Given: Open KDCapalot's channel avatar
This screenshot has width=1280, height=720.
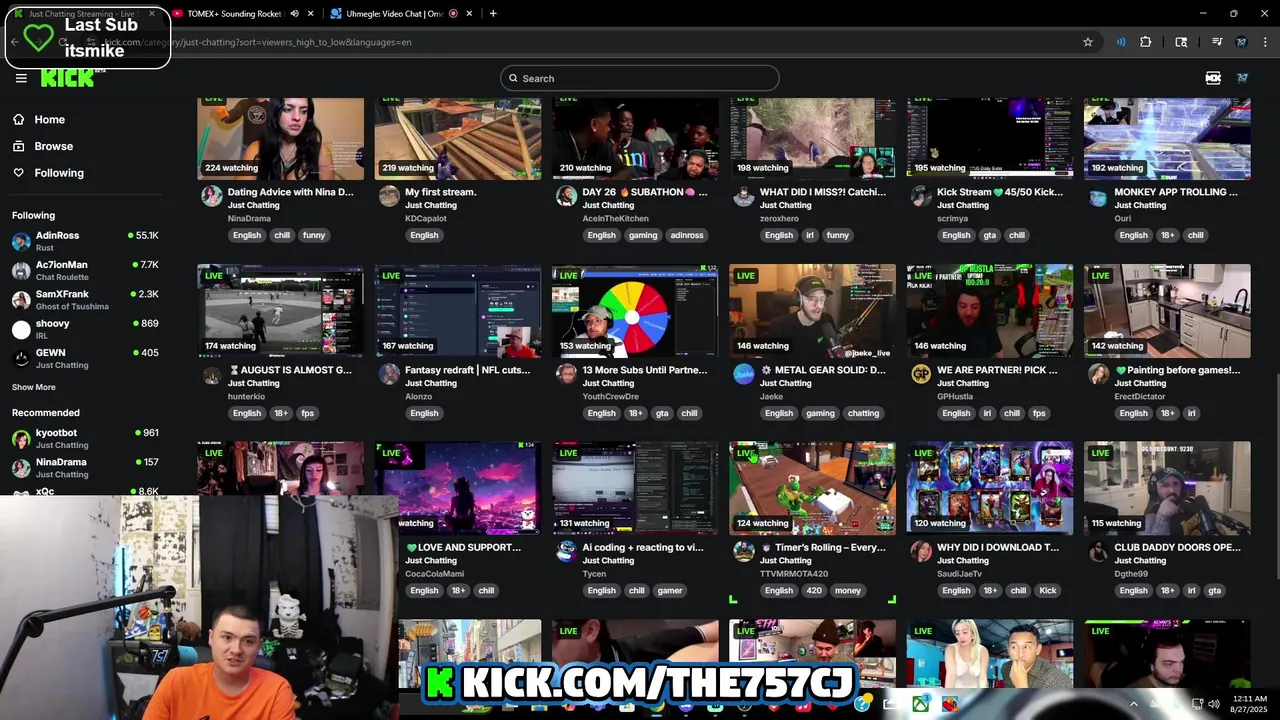Looking at the screenshot, I should point(389,196).
